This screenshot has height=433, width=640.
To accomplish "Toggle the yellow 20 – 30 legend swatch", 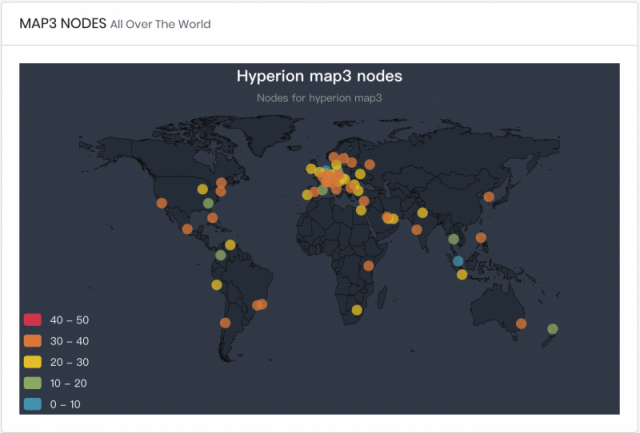I will click(x=33, y=362).
